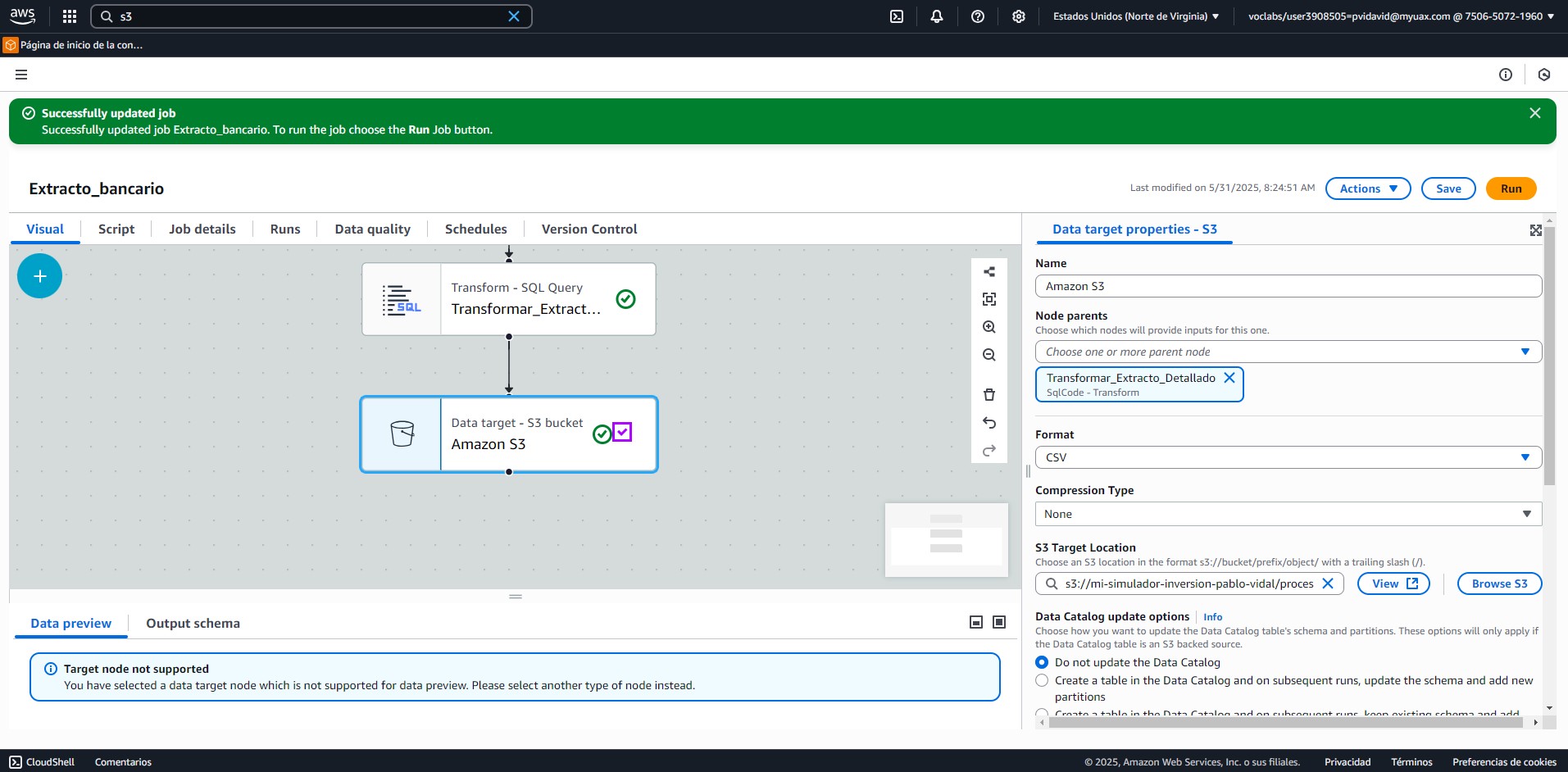The image size is (1568, 772).
Task: Open the Data quality tab
Action: [x=373, y=229]
